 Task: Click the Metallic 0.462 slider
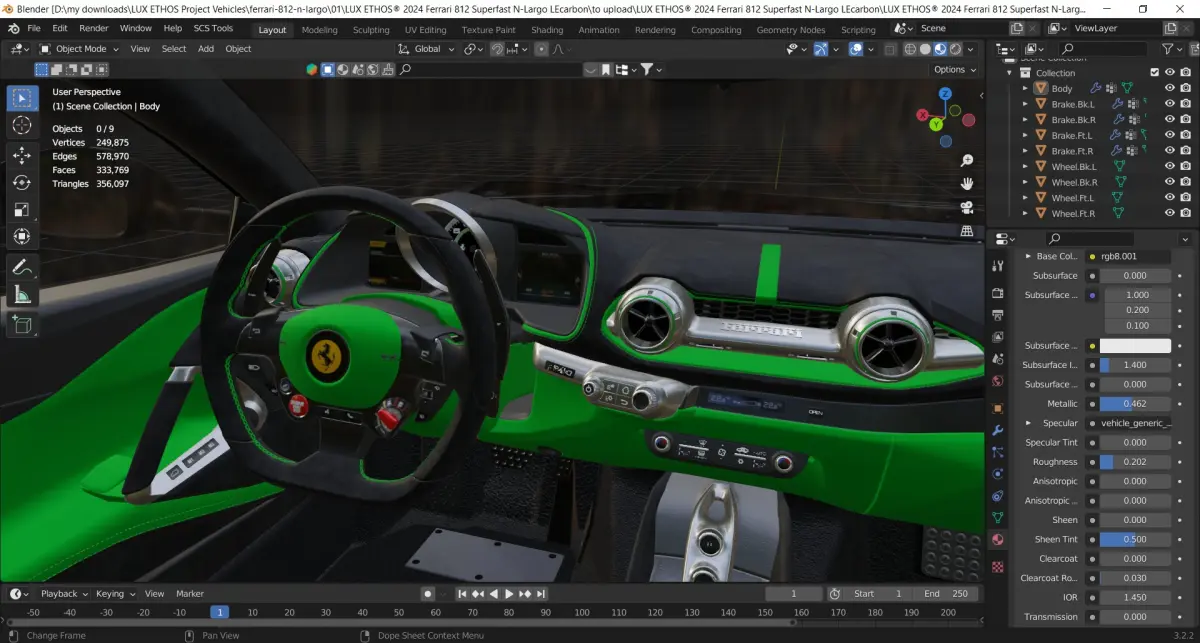[x=1135, y=404]
